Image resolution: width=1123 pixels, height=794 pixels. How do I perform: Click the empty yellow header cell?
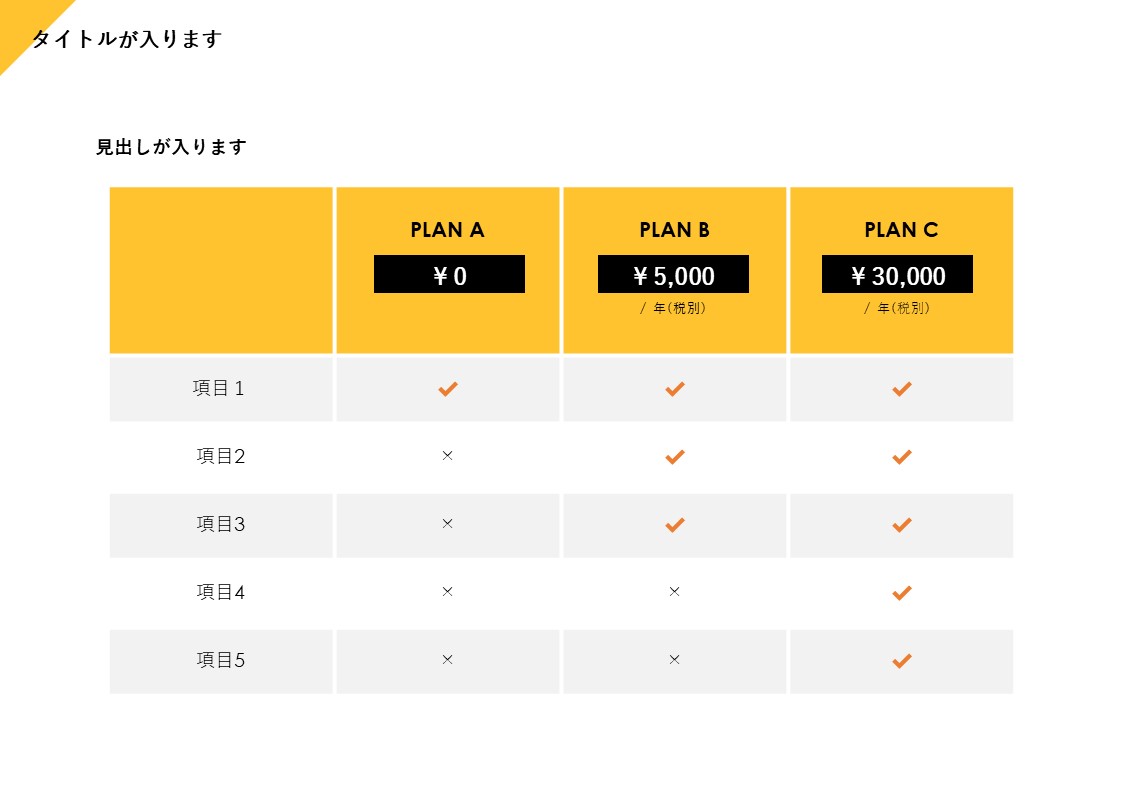[221, 270]
